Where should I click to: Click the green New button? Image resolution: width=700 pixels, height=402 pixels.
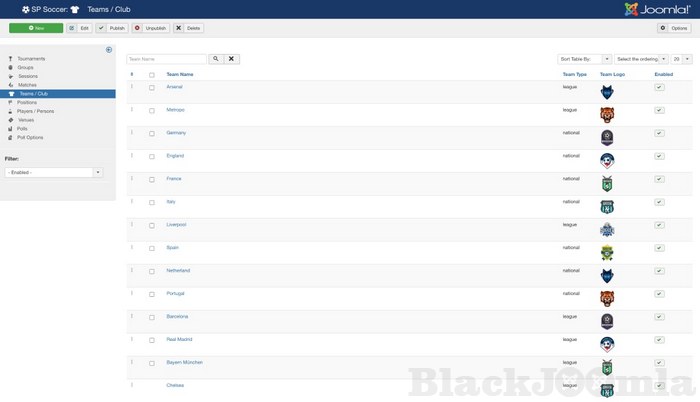click(36, 28)
